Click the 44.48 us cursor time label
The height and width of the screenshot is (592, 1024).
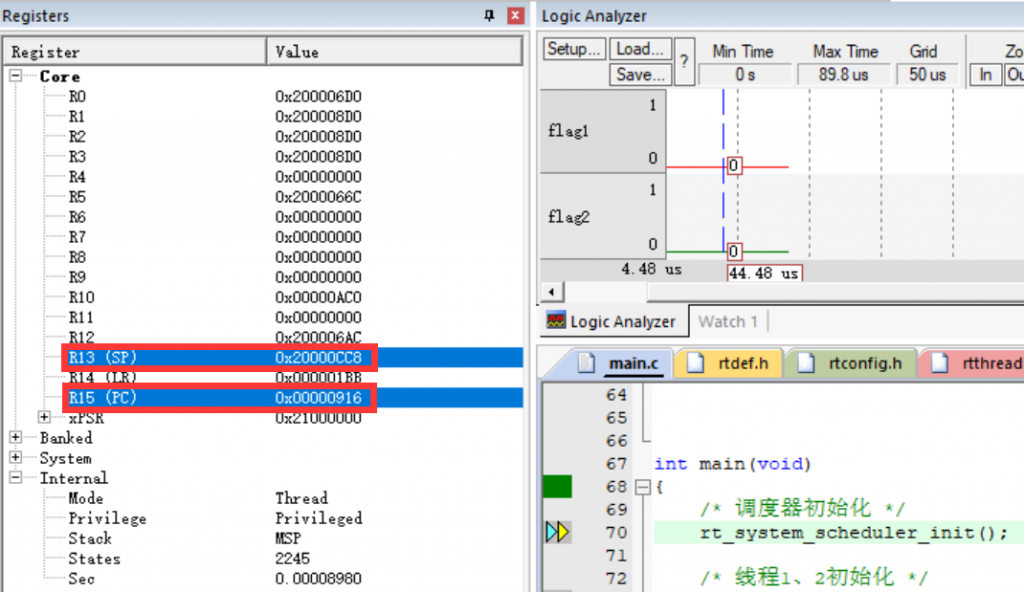(x=764, y=273)
